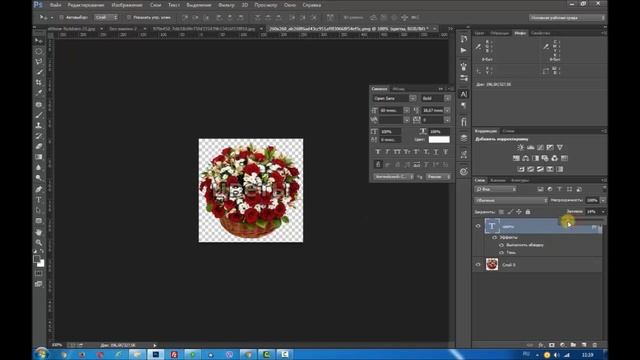Select the Elliptical Marquee tool
The width and height of the screenshot is (640, 360).
coord(39,51)
